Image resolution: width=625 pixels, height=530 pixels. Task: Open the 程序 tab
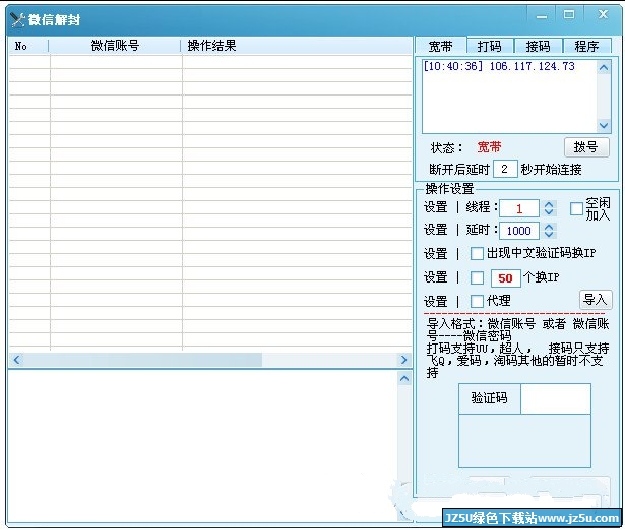click(586, 46)
